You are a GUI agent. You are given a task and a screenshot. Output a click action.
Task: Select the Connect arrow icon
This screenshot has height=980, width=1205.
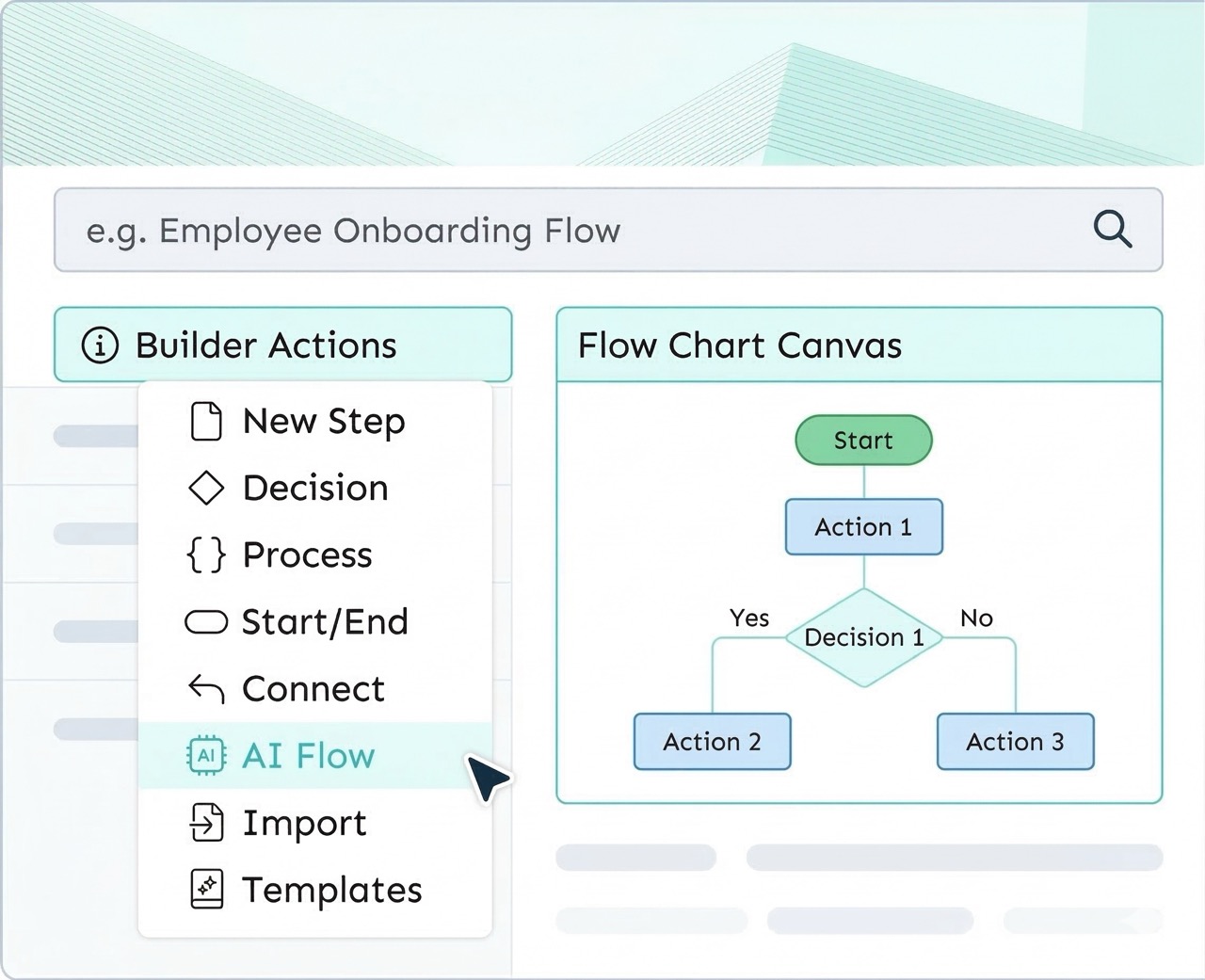coord(205,688)
